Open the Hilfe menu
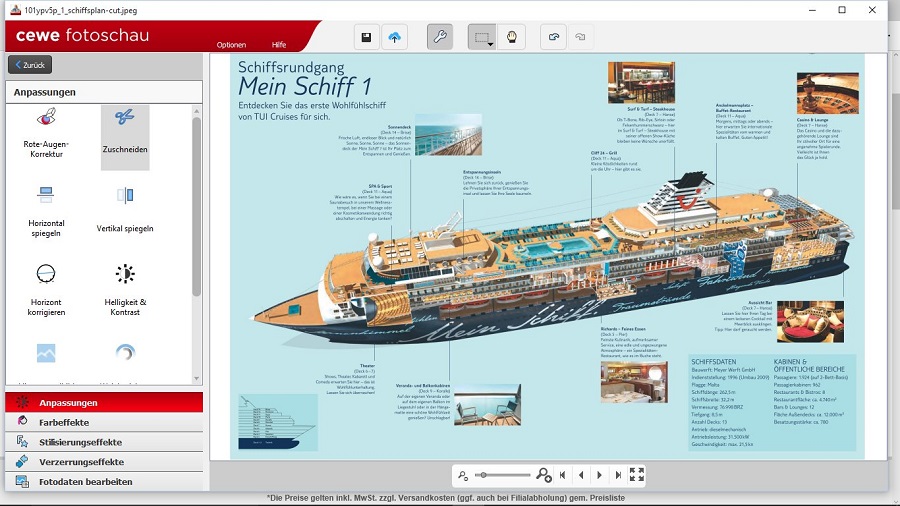Viewport: 900px width, 506px height. (279, 45)
